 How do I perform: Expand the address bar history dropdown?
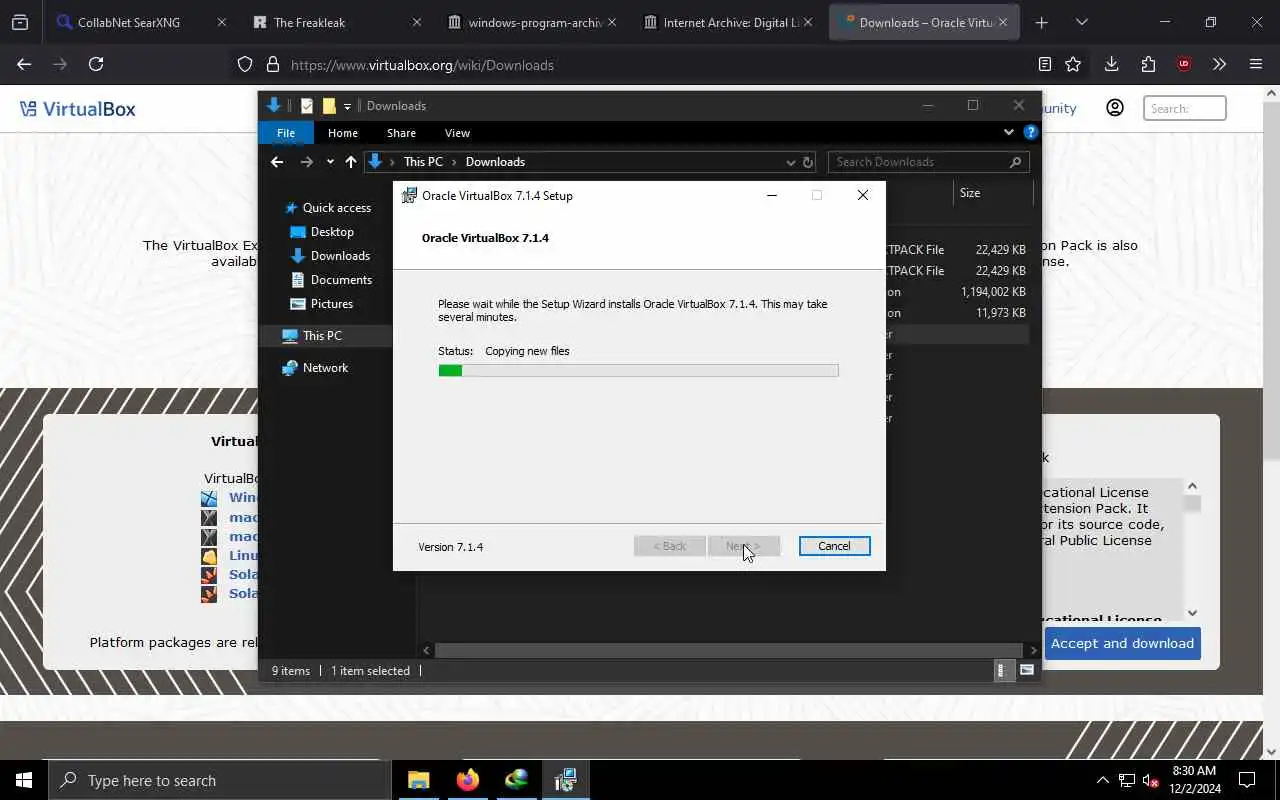pyautogui.click(x=791, y=162)
